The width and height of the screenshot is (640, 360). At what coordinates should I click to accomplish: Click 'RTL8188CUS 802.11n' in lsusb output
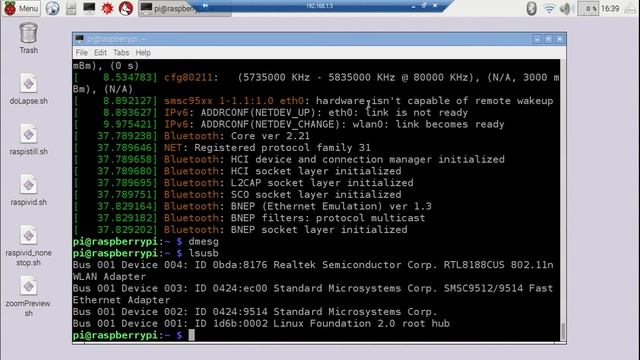(499, 265)
